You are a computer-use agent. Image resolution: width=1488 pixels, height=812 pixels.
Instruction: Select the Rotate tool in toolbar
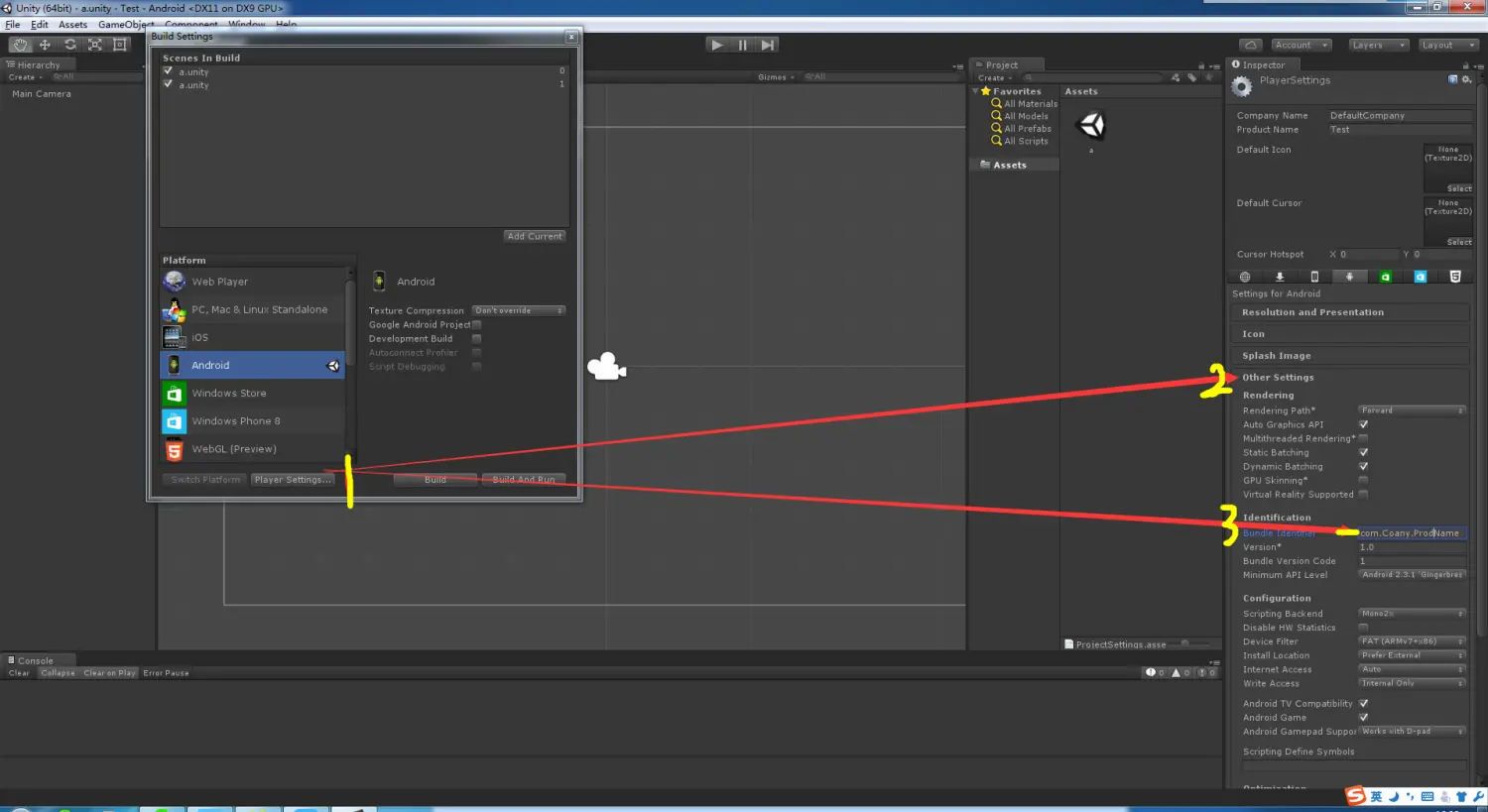tap(69, 45)
